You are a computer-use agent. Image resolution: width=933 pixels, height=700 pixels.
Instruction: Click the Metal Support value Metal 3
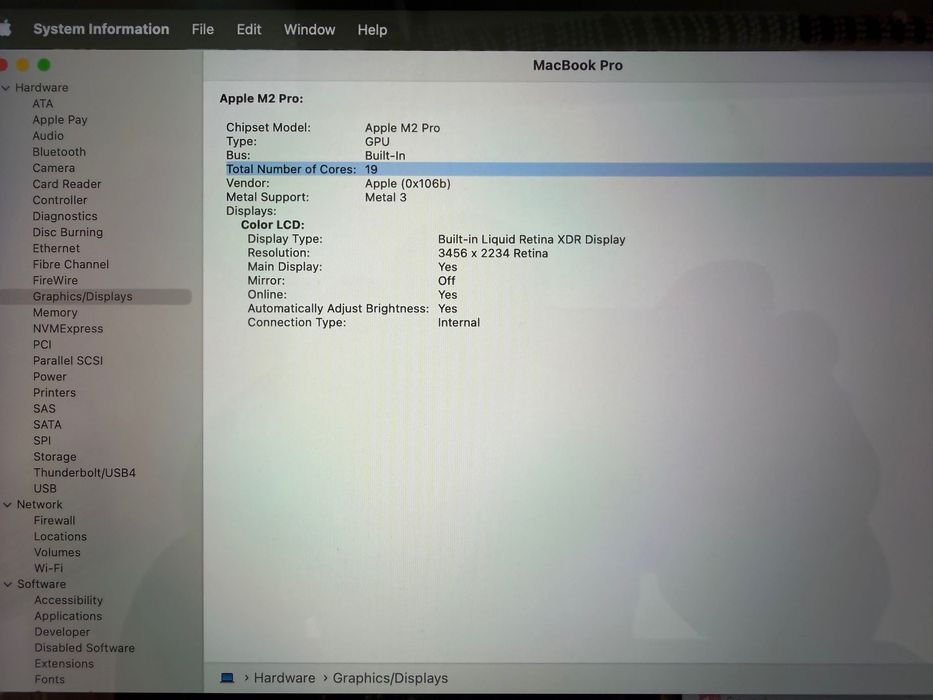pyautogui.click(x=386, y=197)
